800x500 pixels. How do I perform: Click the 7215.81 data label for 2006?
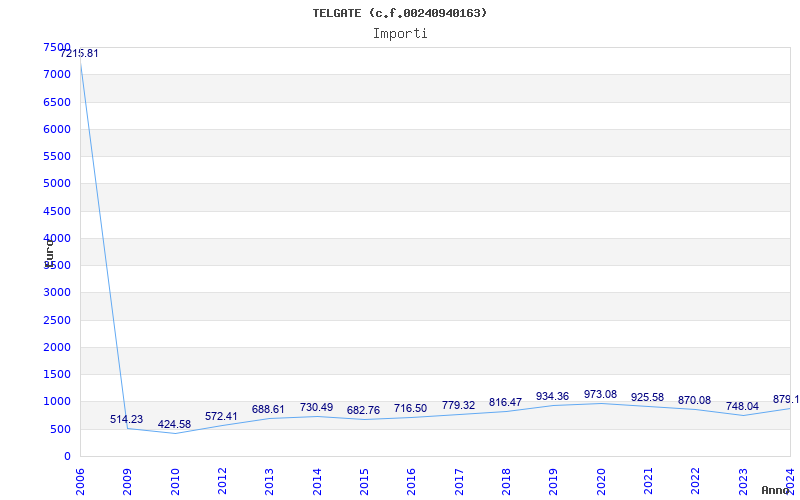(x=79, y=53)
